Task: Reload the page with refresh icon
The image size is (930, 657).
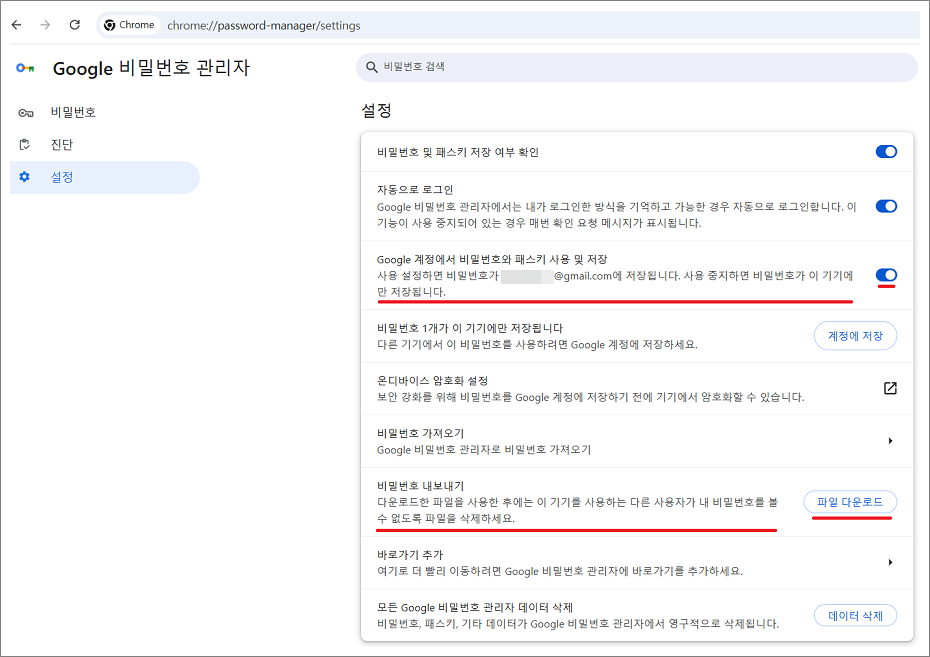Action: (75, 25)
